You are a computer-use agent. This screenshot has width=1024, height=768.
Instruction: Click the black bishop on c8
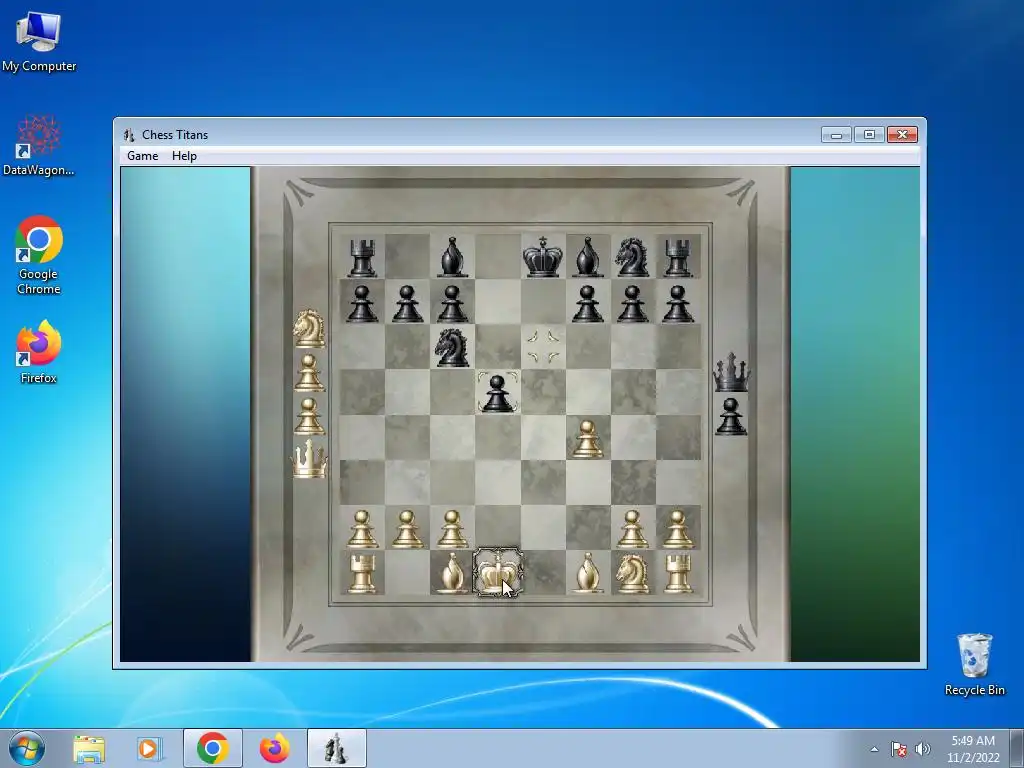[452, 257]
